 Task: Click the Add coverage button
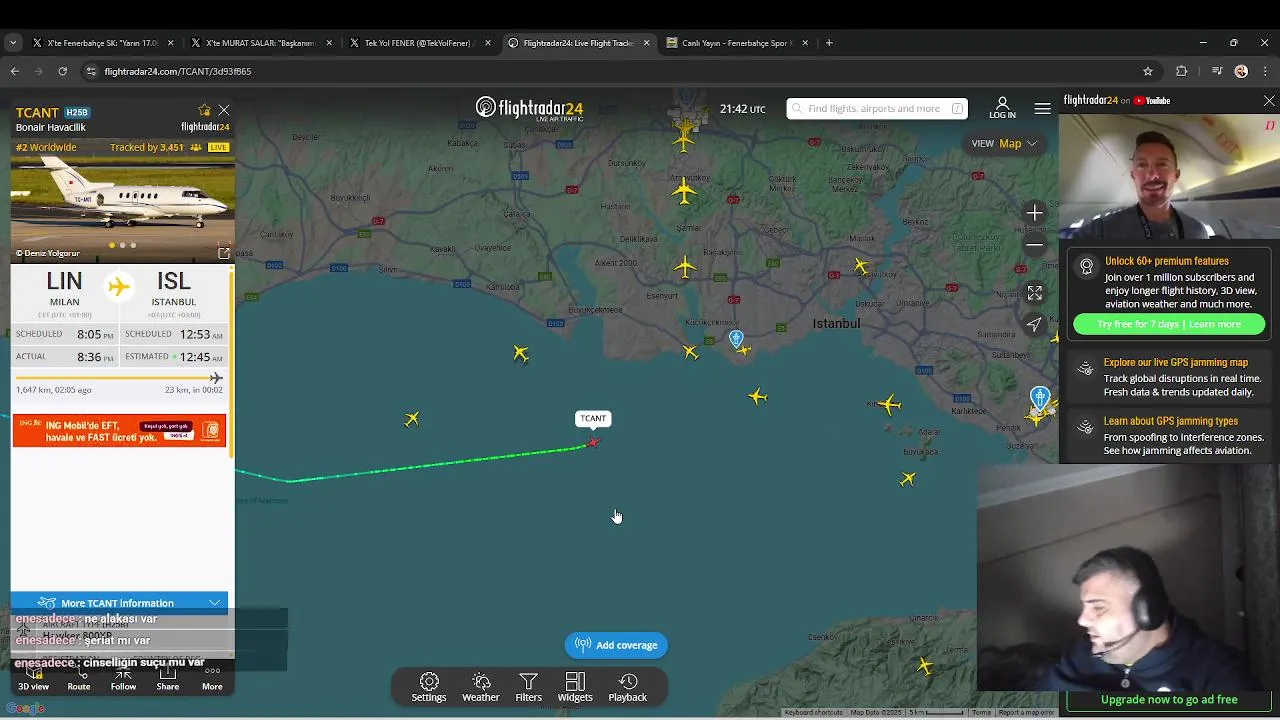616,645
